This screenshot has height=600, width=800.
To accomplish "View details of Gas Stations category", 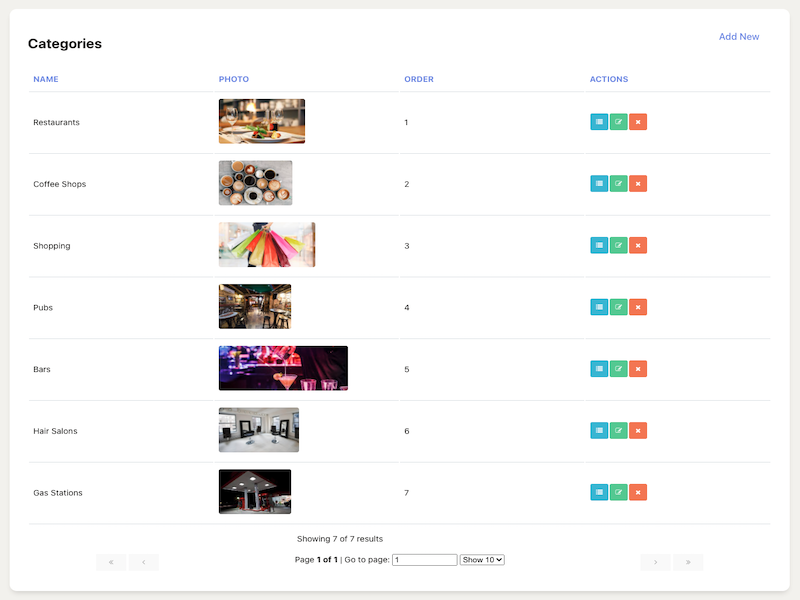I will click(x=599, y=492).
